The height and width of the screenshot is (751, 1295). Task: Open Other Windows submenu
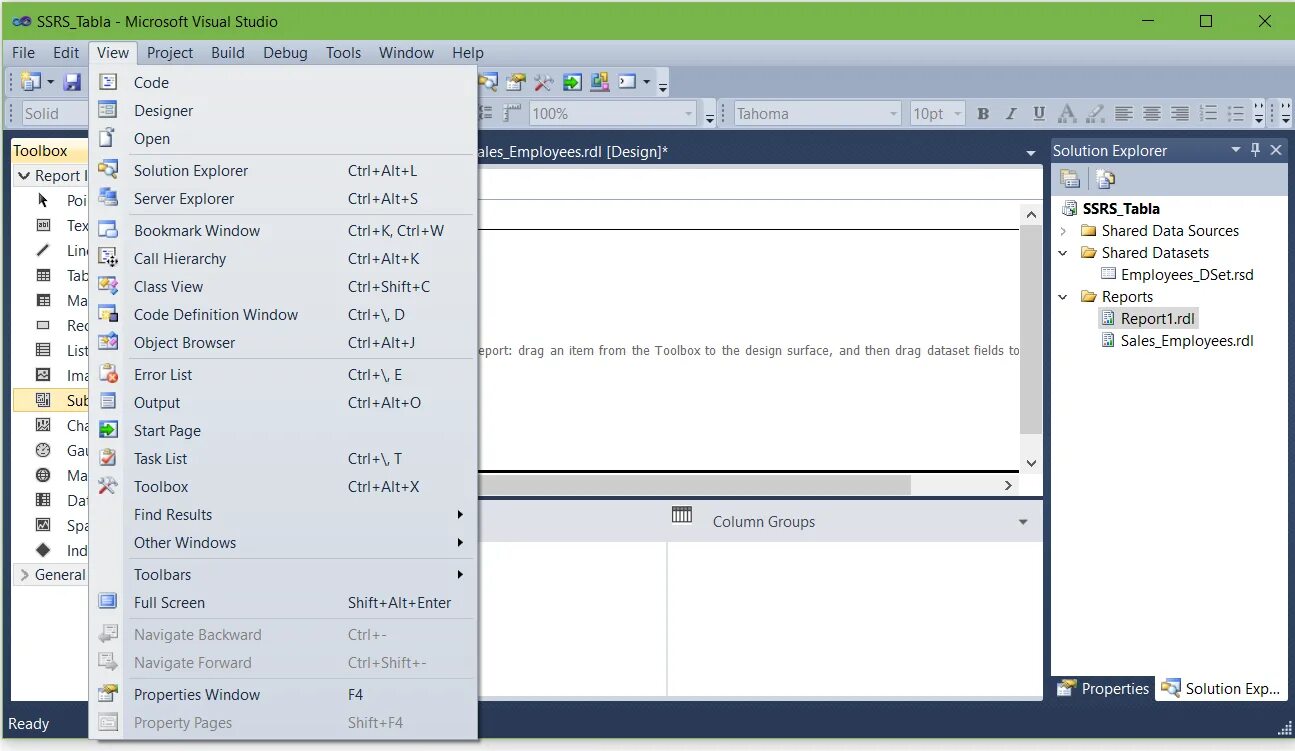[285, 543]
